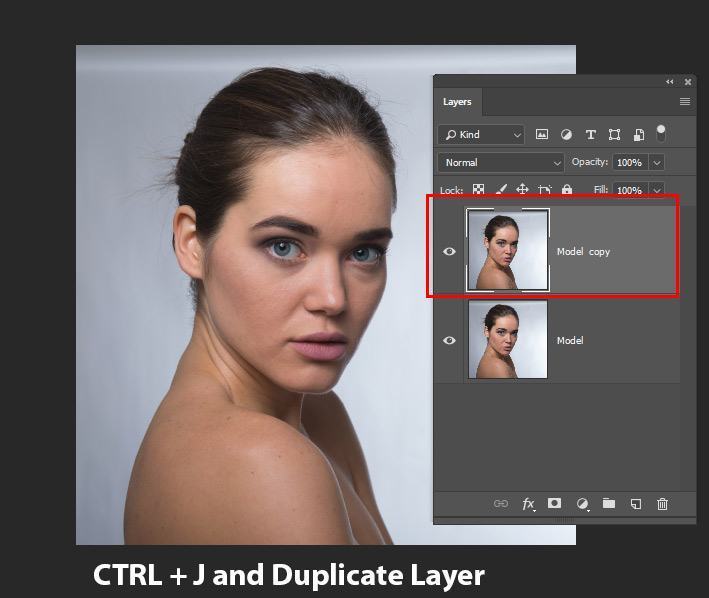Viewport: 709px width, 598px height.
Task: Create a new layer group folder
Action: (x=608, y=504)
